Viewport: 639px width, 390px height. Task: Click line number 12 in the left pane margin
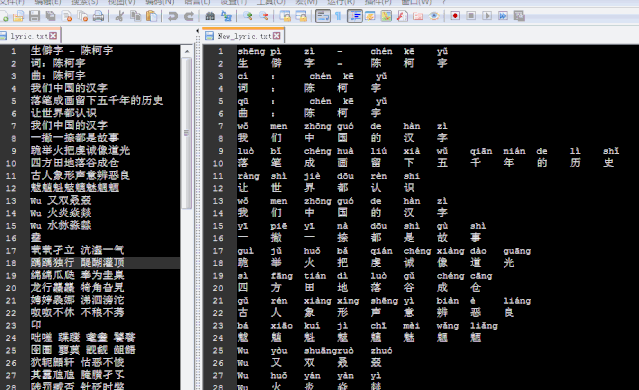[11, 188]
